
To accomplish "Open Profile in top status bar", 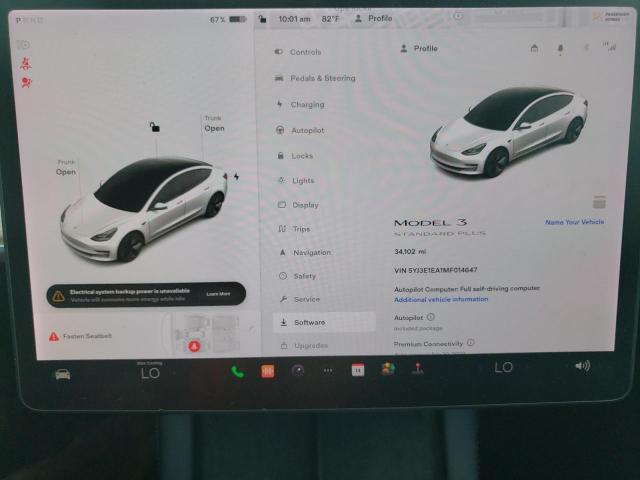I will click(x=373, y=18).
